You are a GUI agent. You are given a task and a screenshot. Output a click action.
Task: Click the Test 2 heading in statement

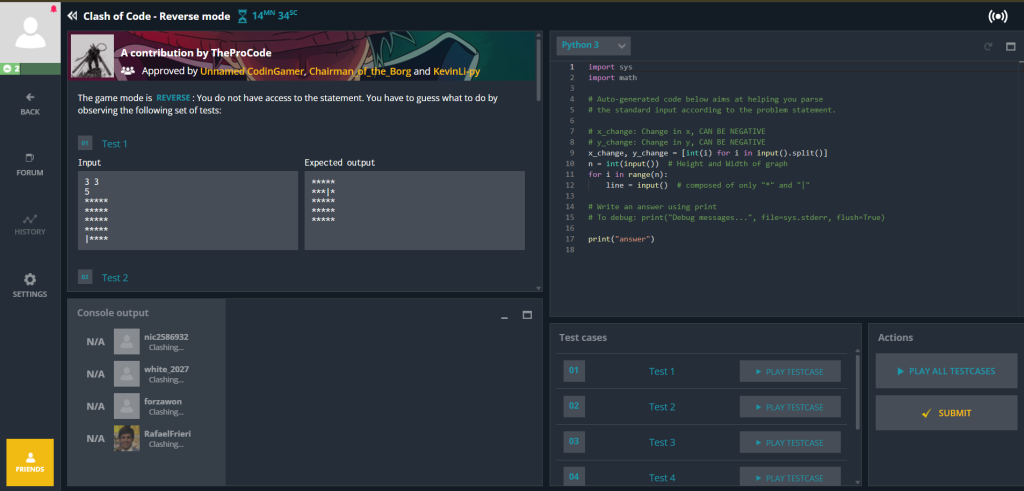click(115, 277)
